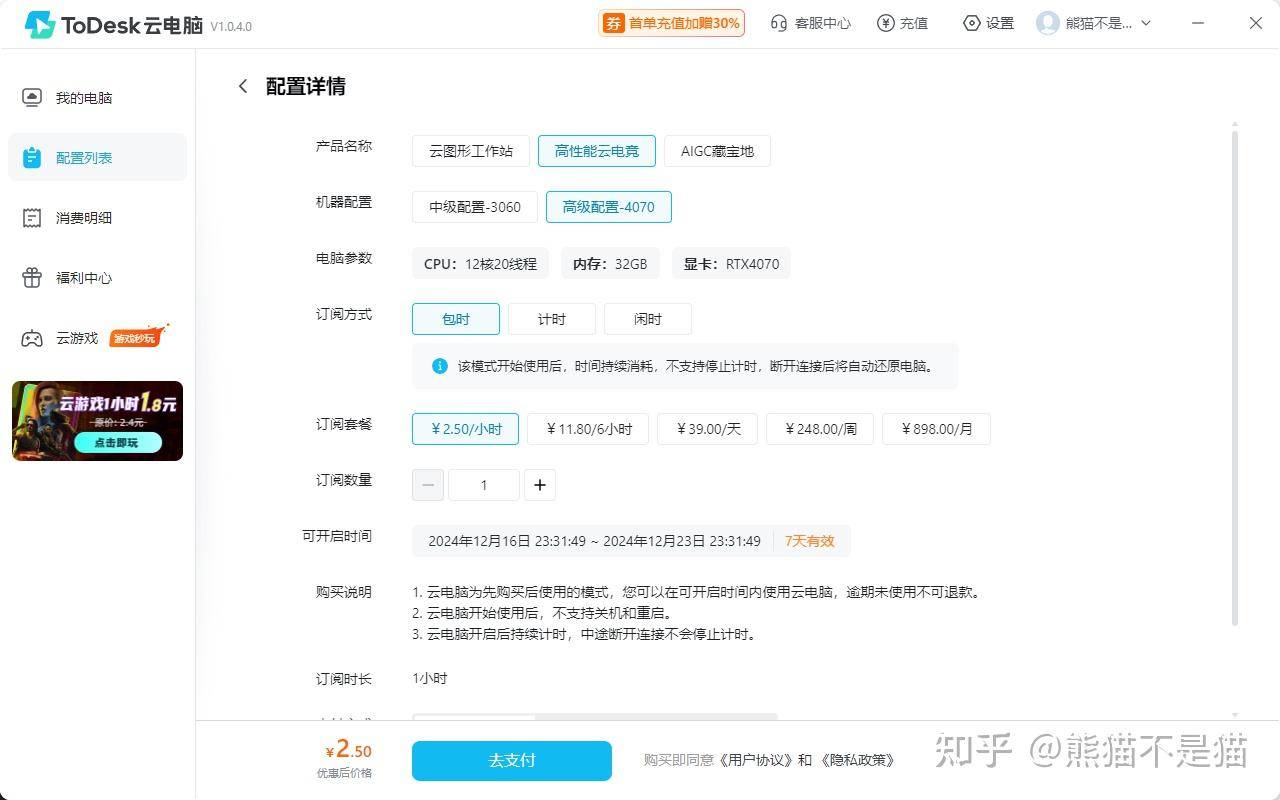Open 云游戏 sidebar item
Image resolution: width=1280 pixels, height=800 pixels.
tap(97, 338)
